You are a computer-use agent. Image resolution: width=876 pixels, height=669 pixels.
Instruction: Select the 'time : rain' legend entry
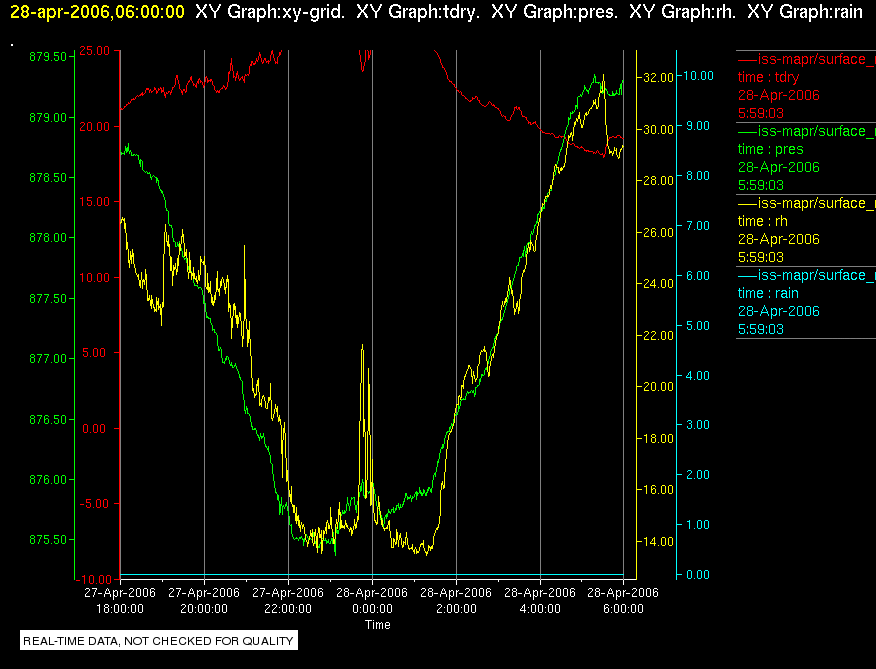(x=768, y=293)
